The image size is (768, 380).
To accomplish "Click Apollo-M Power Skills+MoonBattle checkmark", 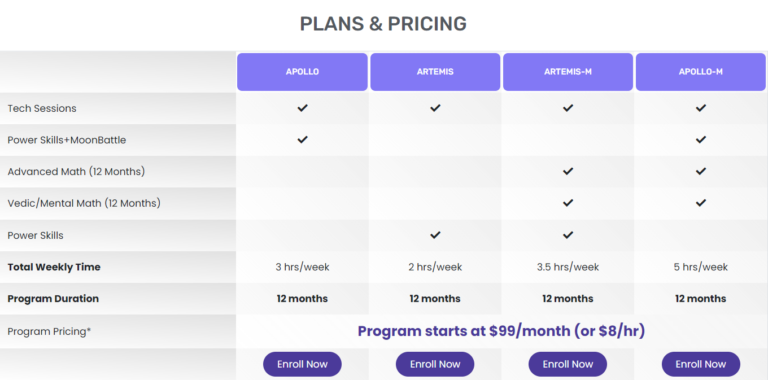I will point(701,140).
